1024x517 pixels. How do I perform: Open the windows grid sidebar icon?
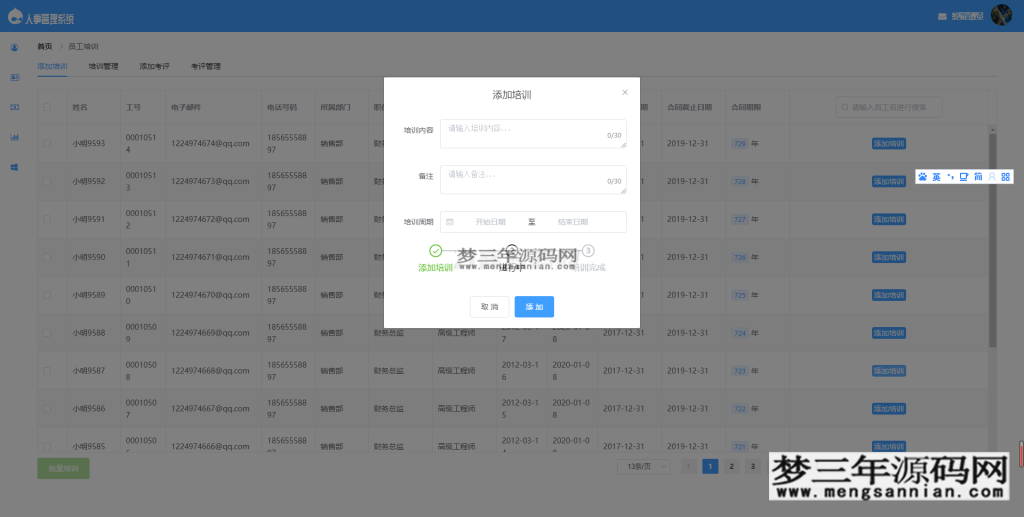(14, 168)
